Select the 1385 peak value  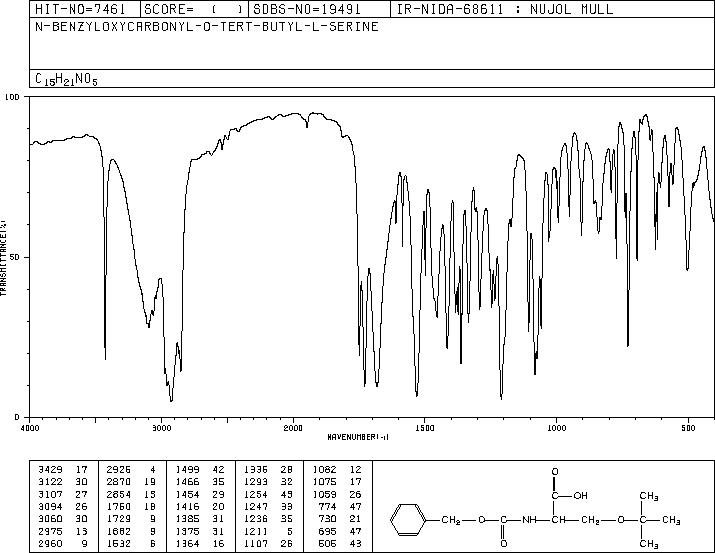187,519
